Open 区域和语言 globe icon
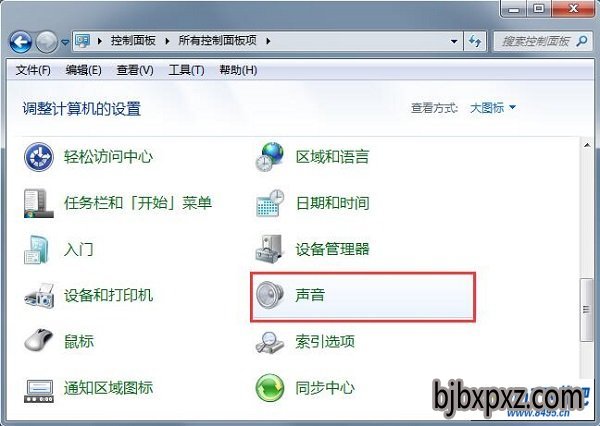 point(270,157)
